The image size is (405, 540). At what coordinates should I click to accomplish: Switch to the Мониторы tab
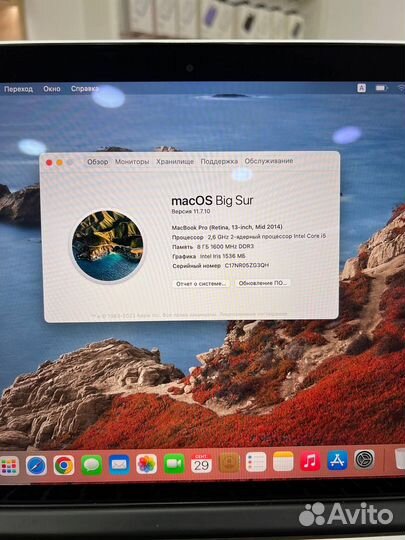[x=132, y=162]
